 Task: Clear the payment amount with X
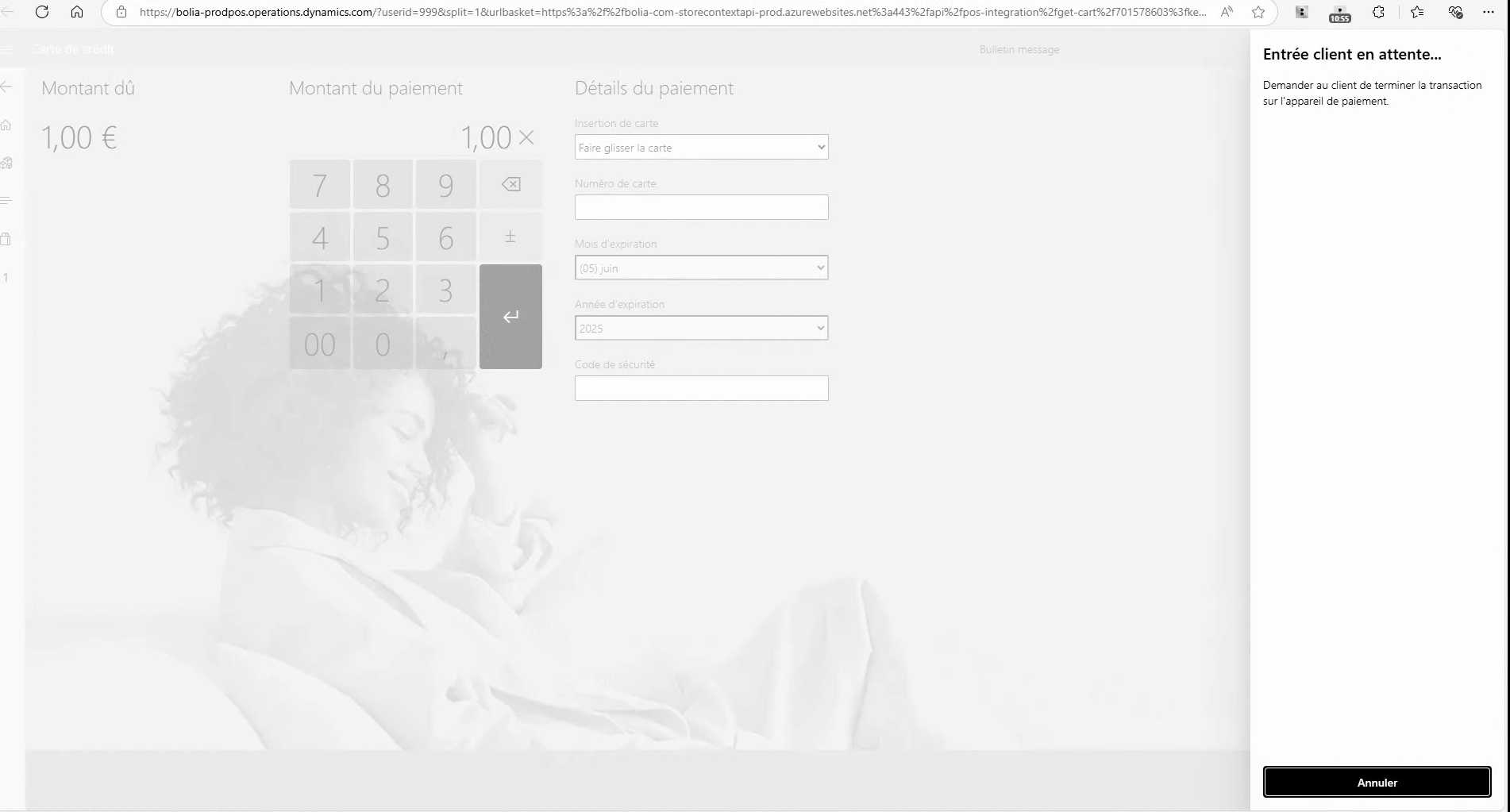526,138
